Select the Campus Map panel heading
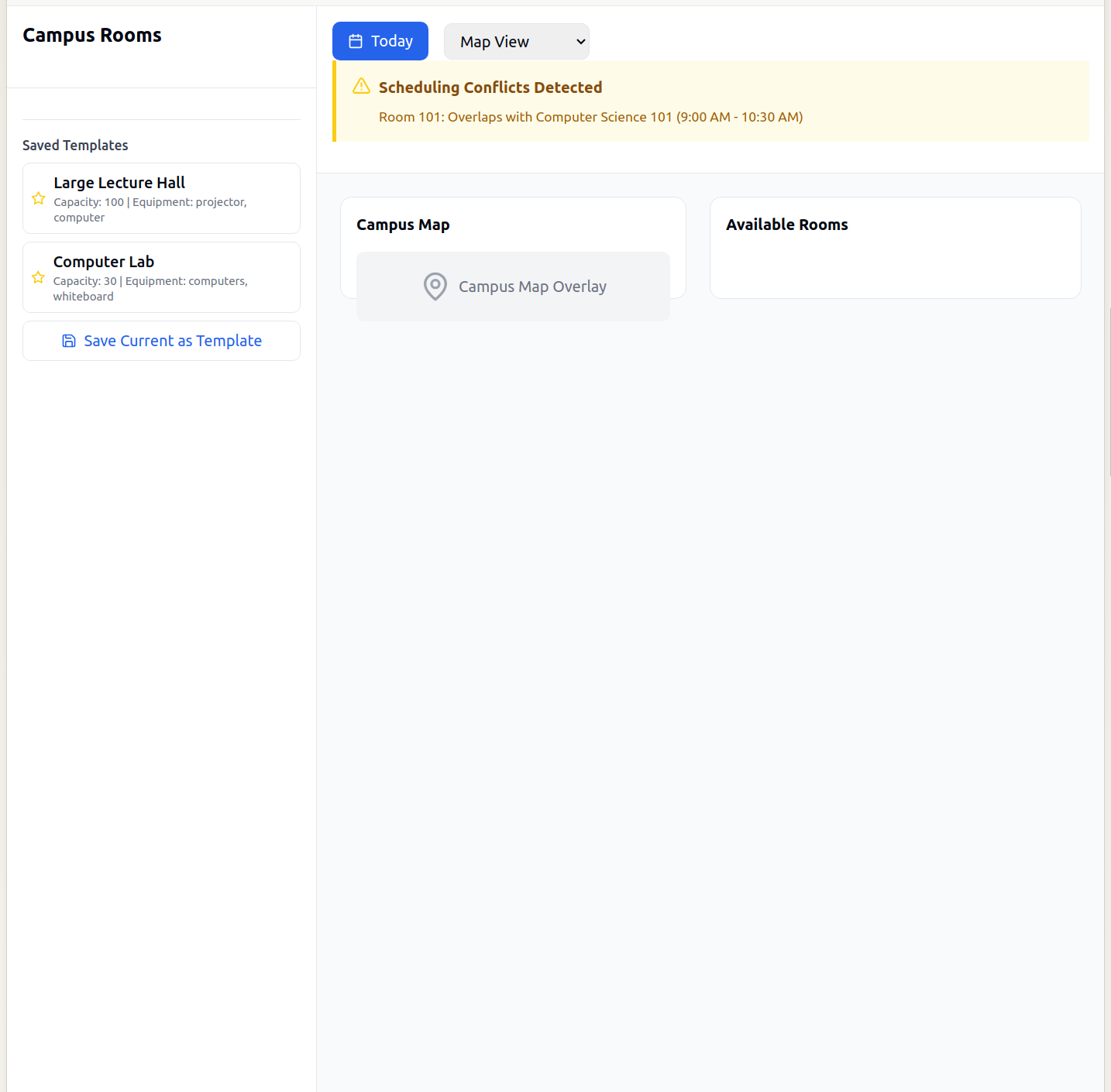The height and width of the screenshot is (1092, 1111). [x=403, y=225]
